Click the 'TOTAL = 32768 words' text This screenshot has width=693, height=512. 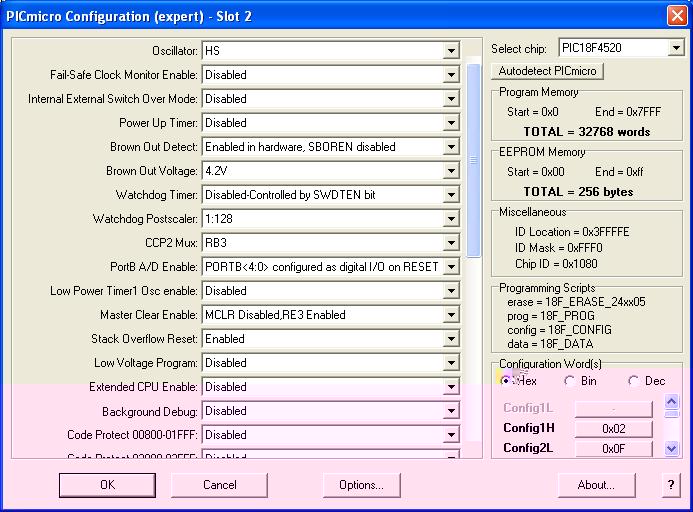pyautogui.click(x=586, y=132)
